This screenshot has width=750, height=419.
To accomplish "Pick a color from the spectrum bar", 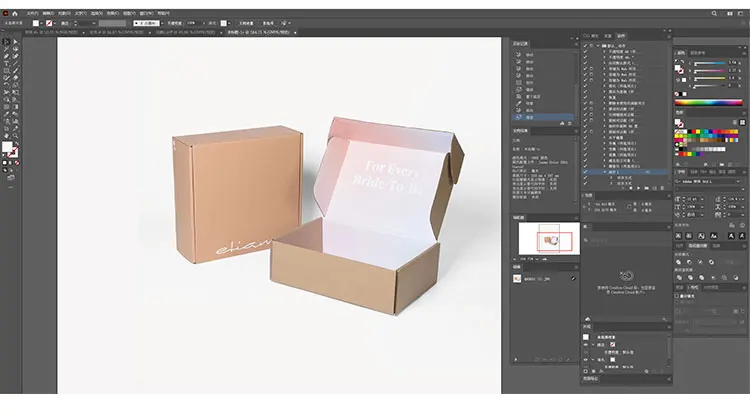I will click(x=709, y=102).
